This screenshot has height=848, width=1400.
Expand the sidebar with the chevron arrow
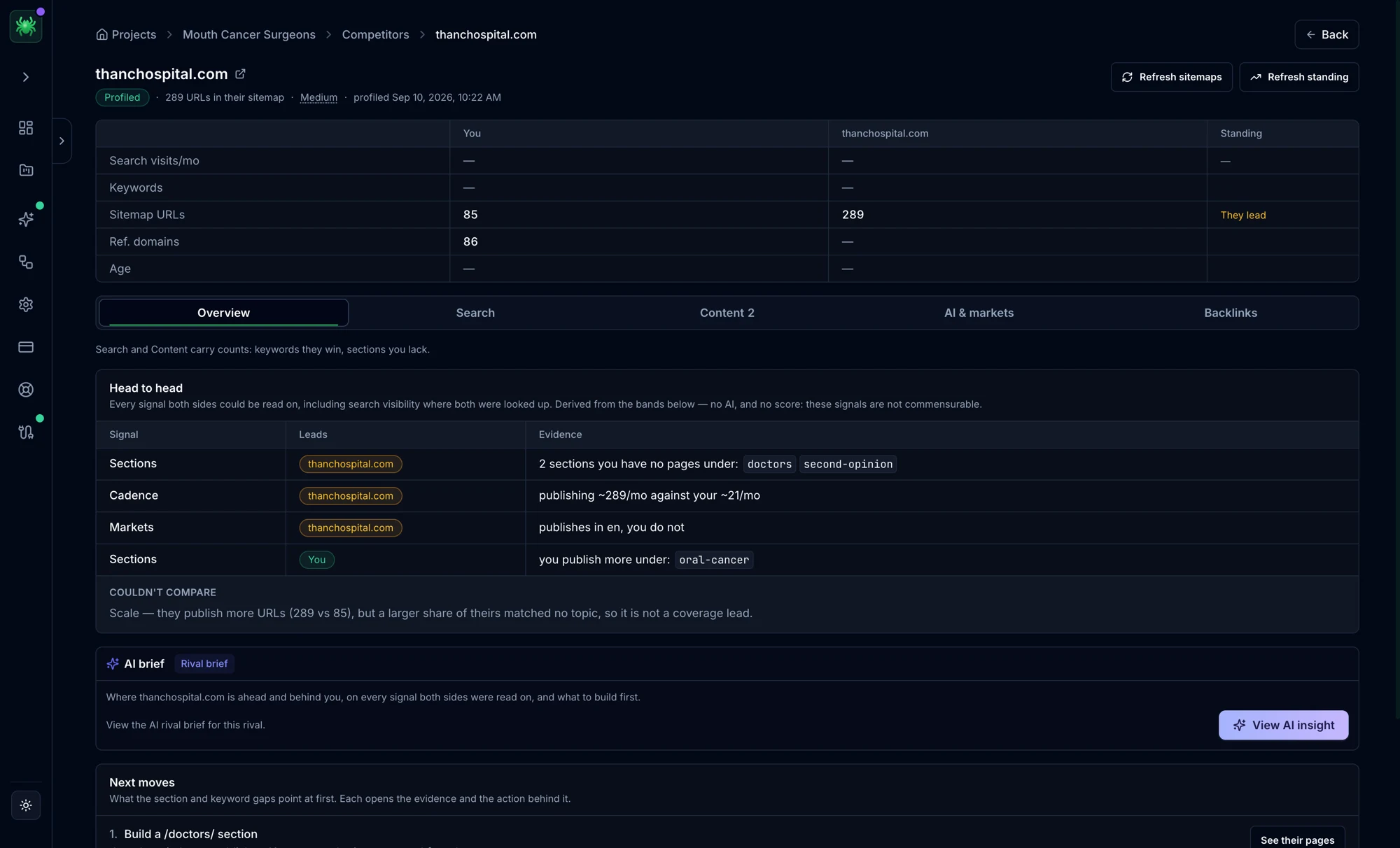(x=26, y=77)
